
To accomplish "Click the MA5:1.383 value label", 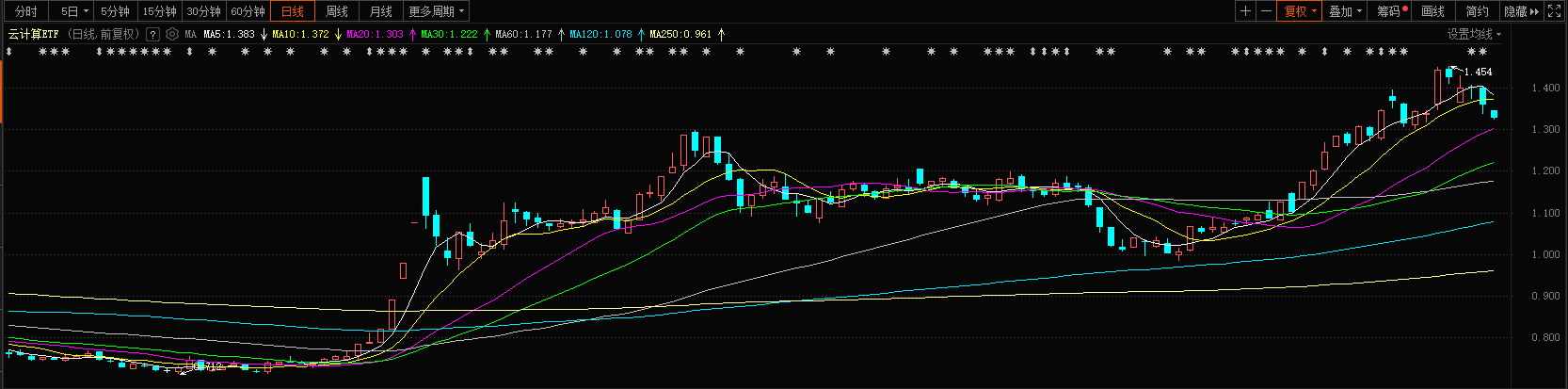I will point(230,34).
